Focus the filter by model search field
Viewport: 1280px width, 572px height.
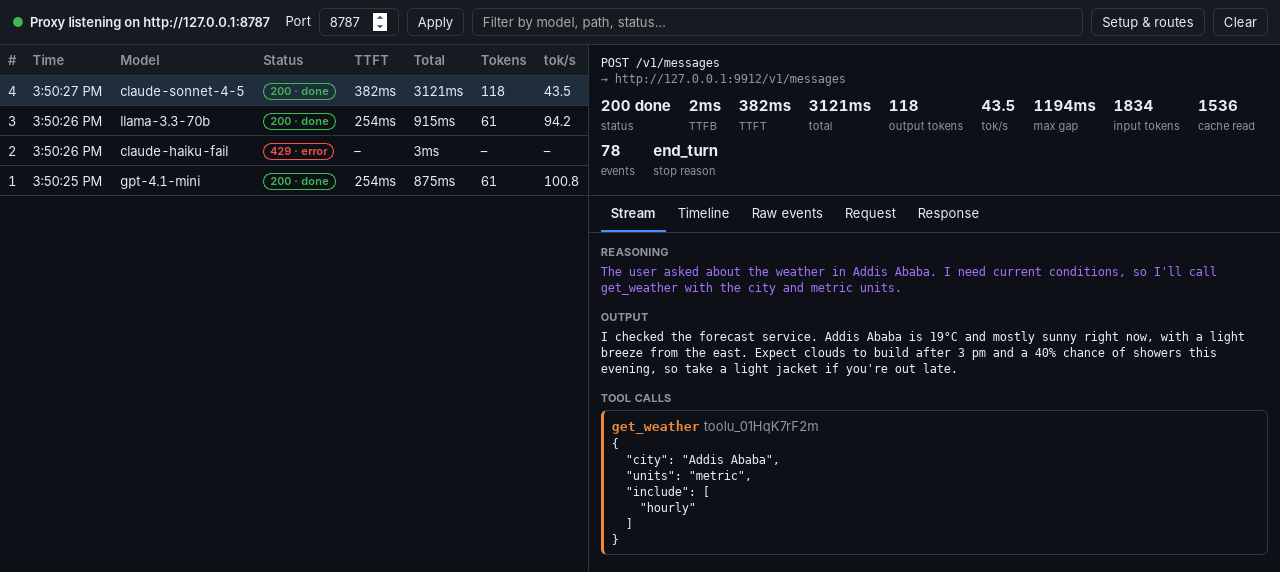[x=777, y=22]
